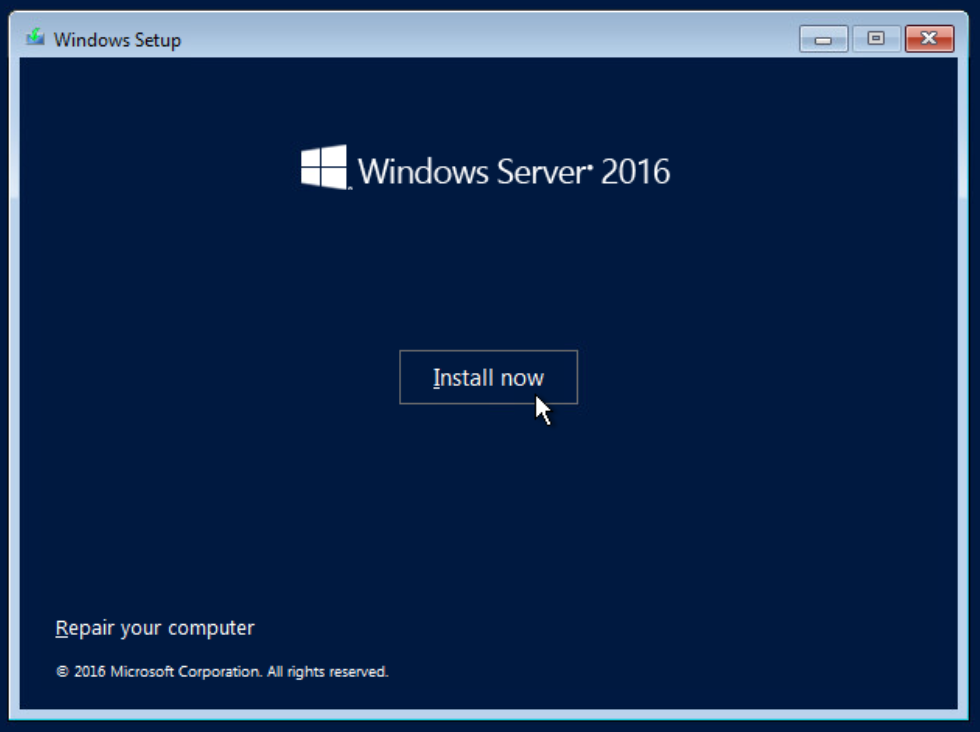Screen dimensions: 980x732
Task: Click the Windows Setup title text
Action: [x=117, y=40]
